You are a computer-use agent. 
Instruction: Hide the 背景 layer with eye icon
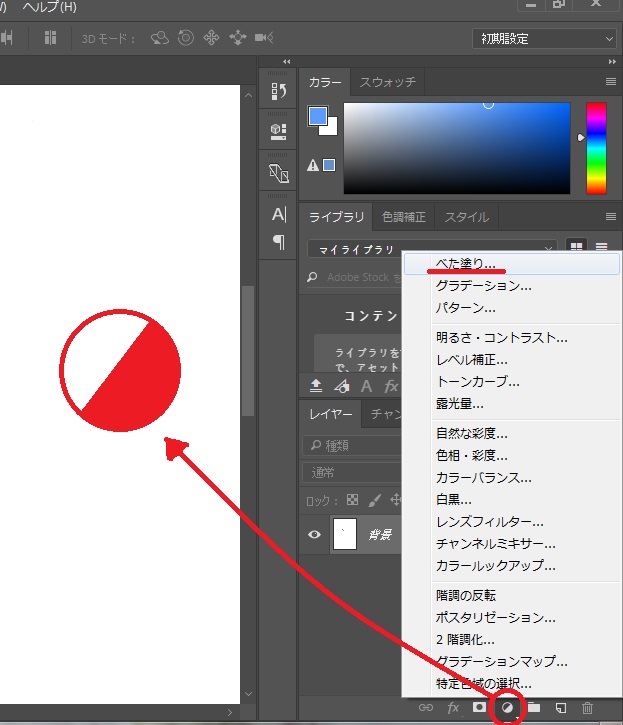point(315,535)
